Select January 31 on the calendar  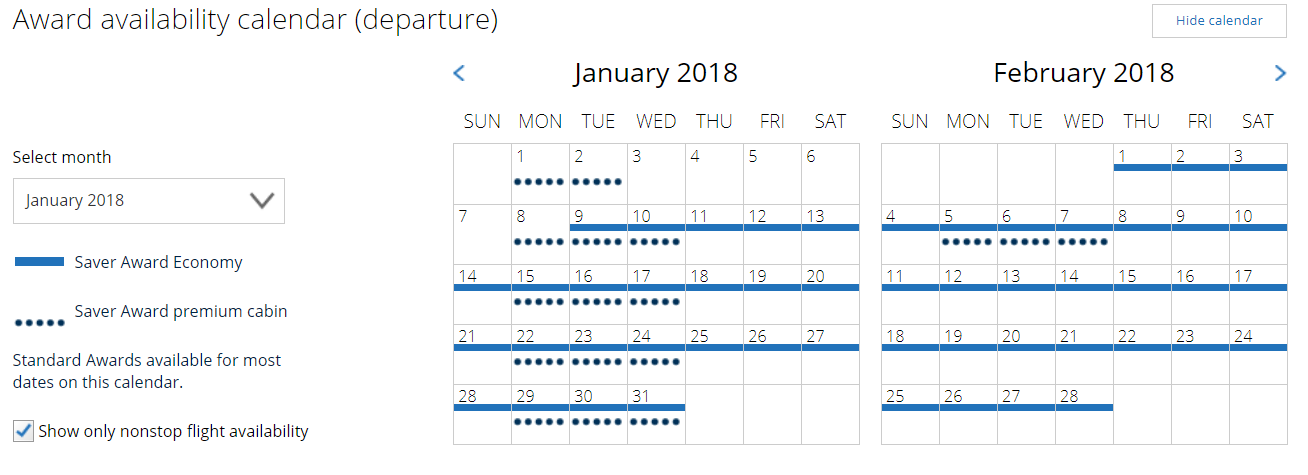click(x=656, y=414)
